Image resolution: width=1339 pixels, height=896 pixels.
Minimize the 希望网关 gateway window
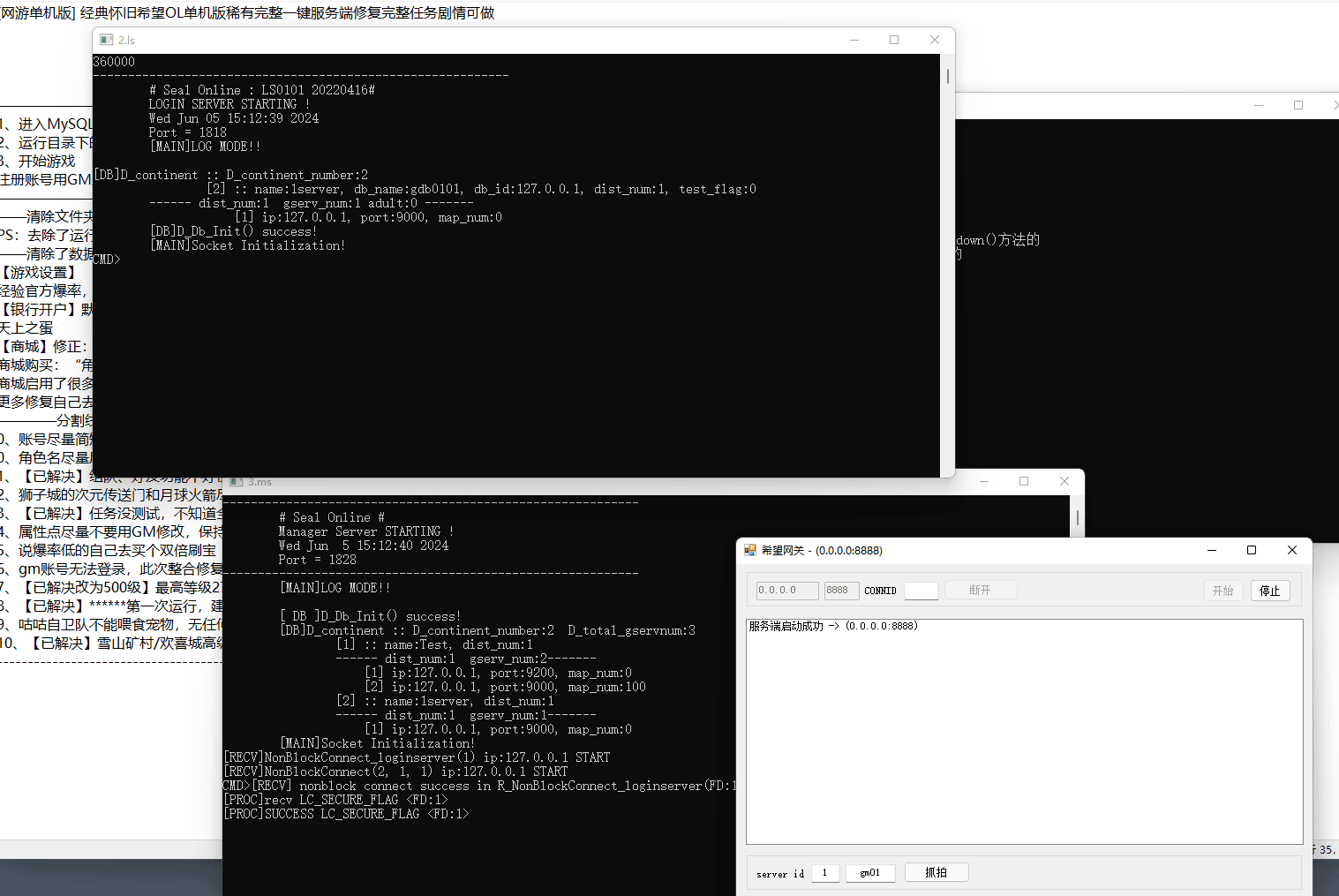[x=1211, y=550]
